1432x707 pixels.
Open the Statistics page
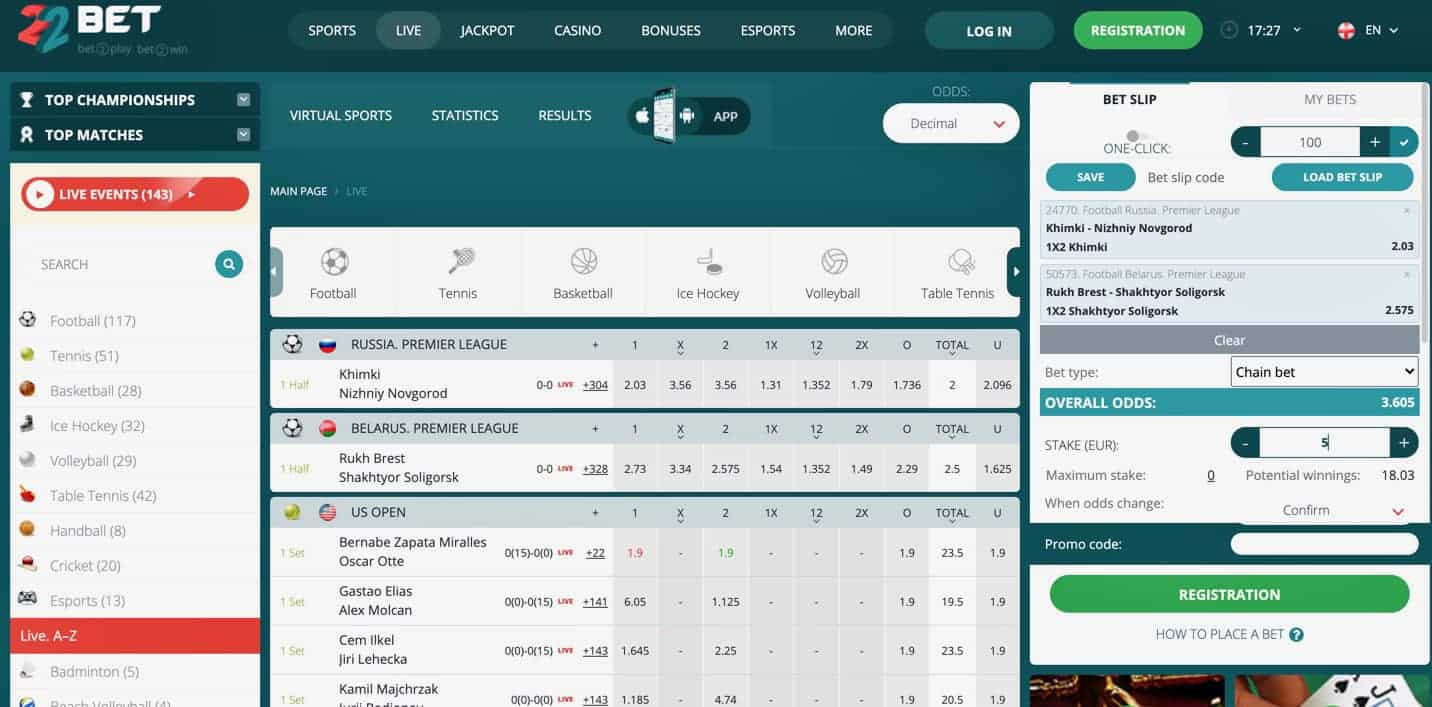(x=465, y=116)
